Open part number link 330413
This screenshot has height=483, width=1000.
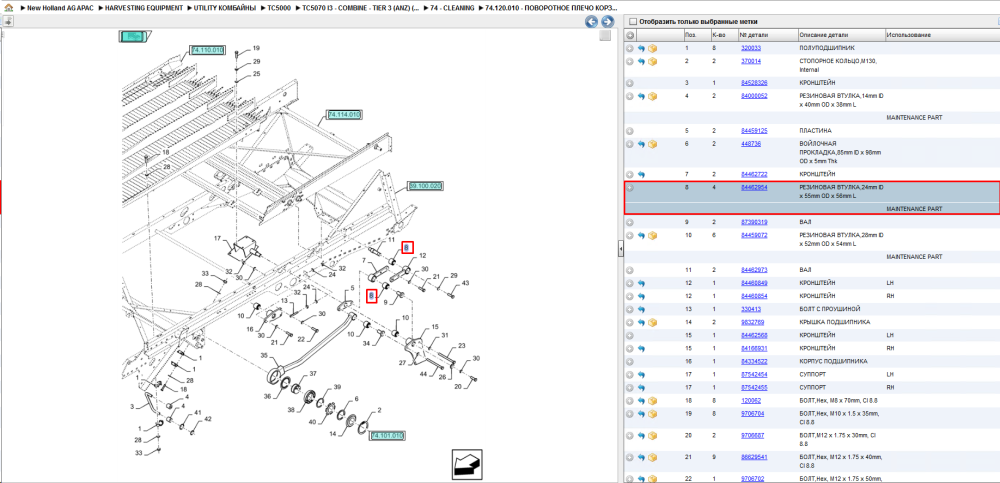click(751, 309)
